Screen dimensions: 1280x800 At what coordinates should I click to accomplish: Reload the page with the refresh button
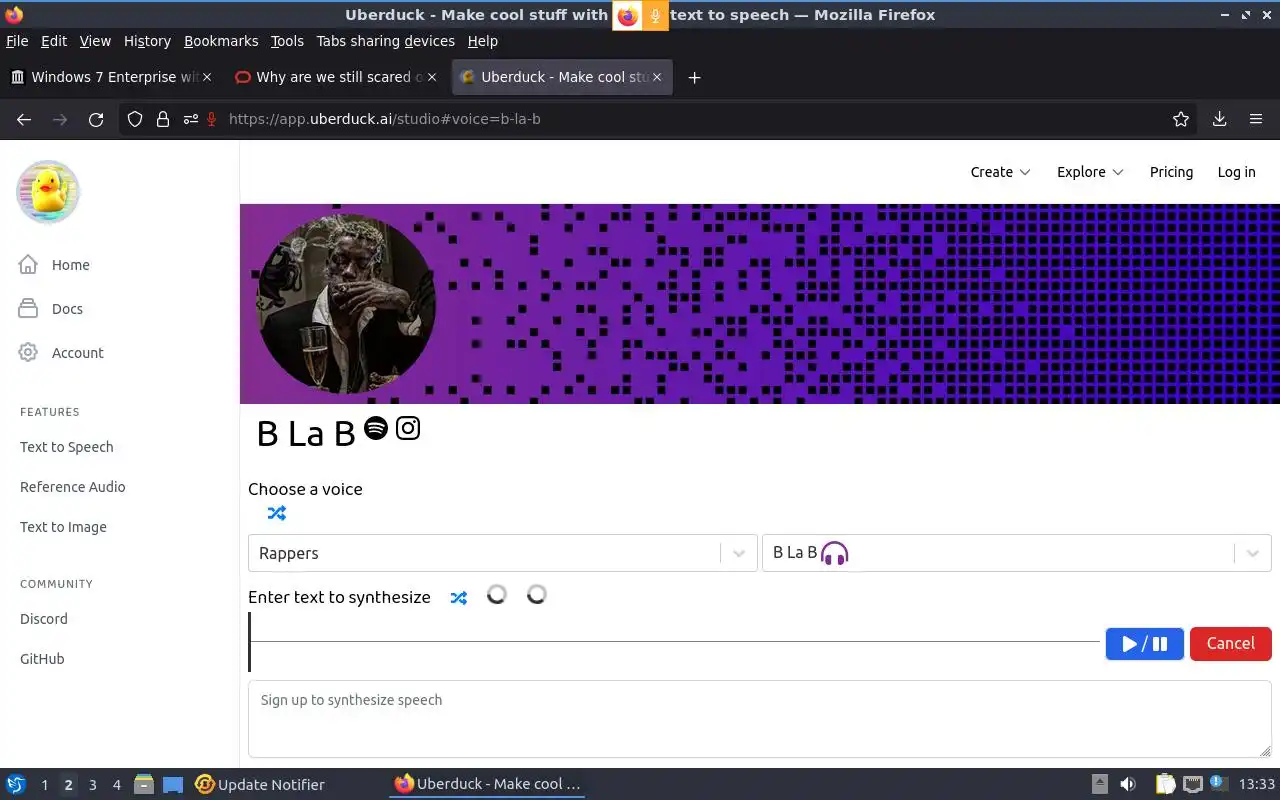tap(96, 119)
